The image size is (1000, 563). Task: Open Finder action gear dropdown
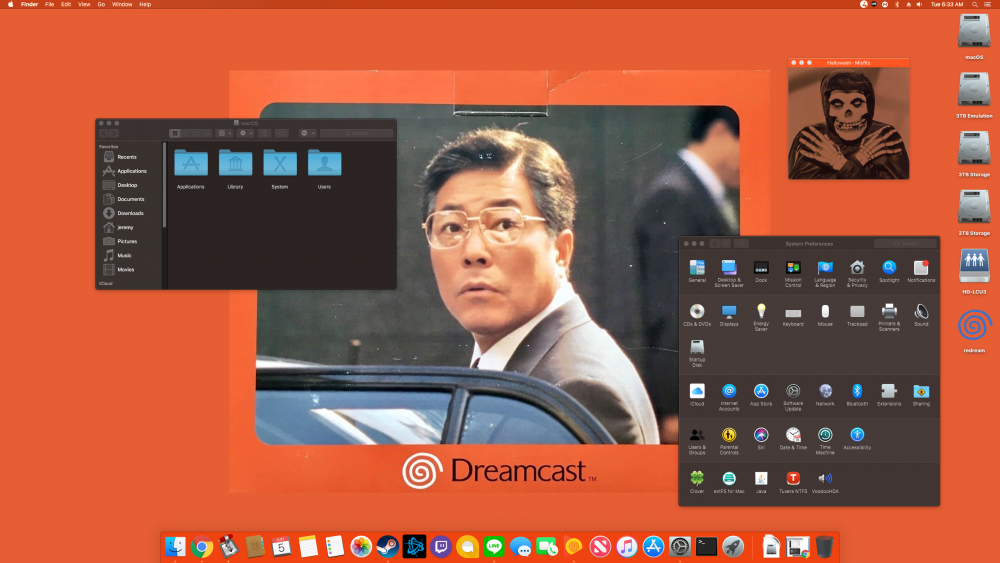click(246, 133)
